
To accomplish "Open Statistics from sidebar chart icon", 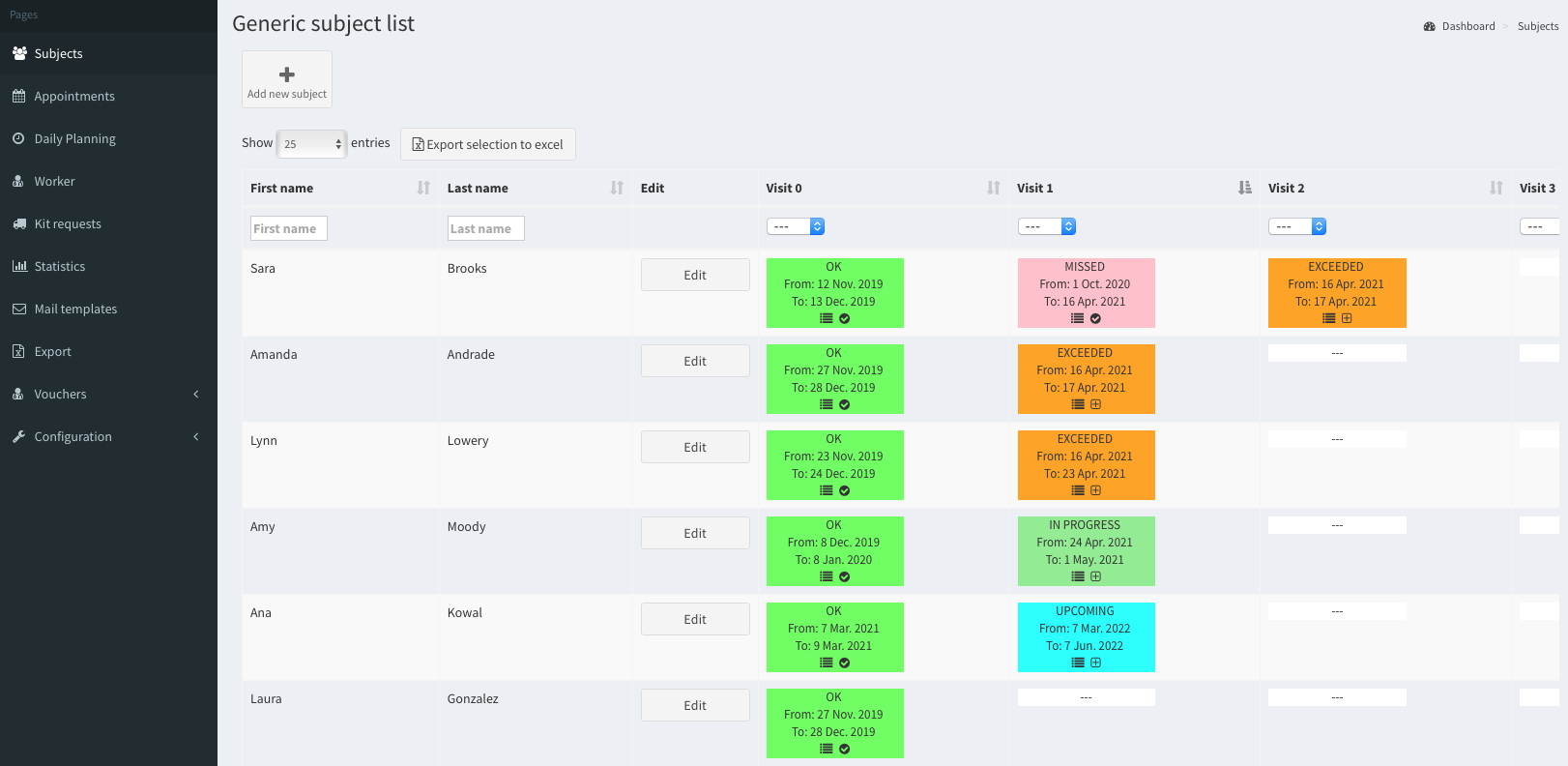I will 19,266.
